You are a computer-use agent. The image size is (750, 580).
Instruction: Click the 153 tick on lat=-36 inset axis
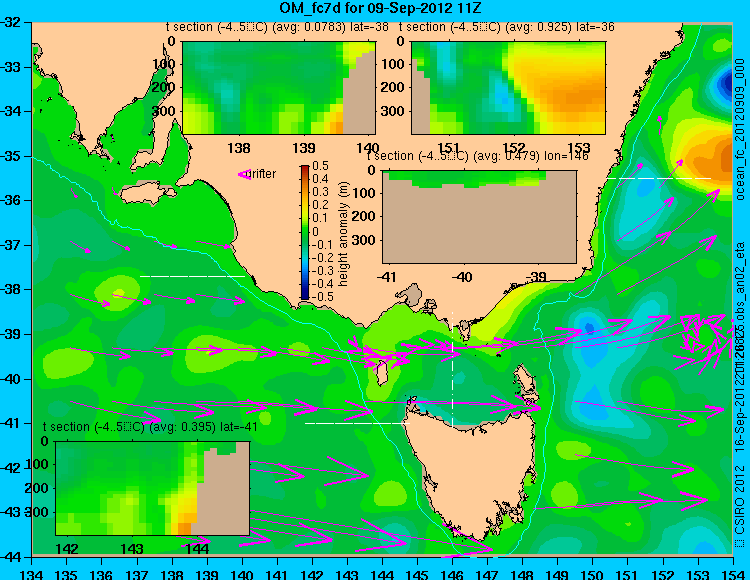point(579,148)
